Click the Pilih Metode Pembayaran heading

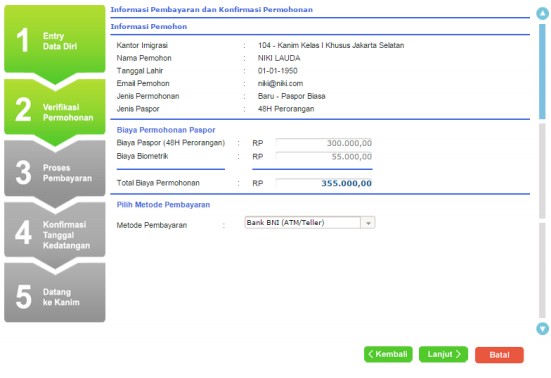[x=163, y=204]
